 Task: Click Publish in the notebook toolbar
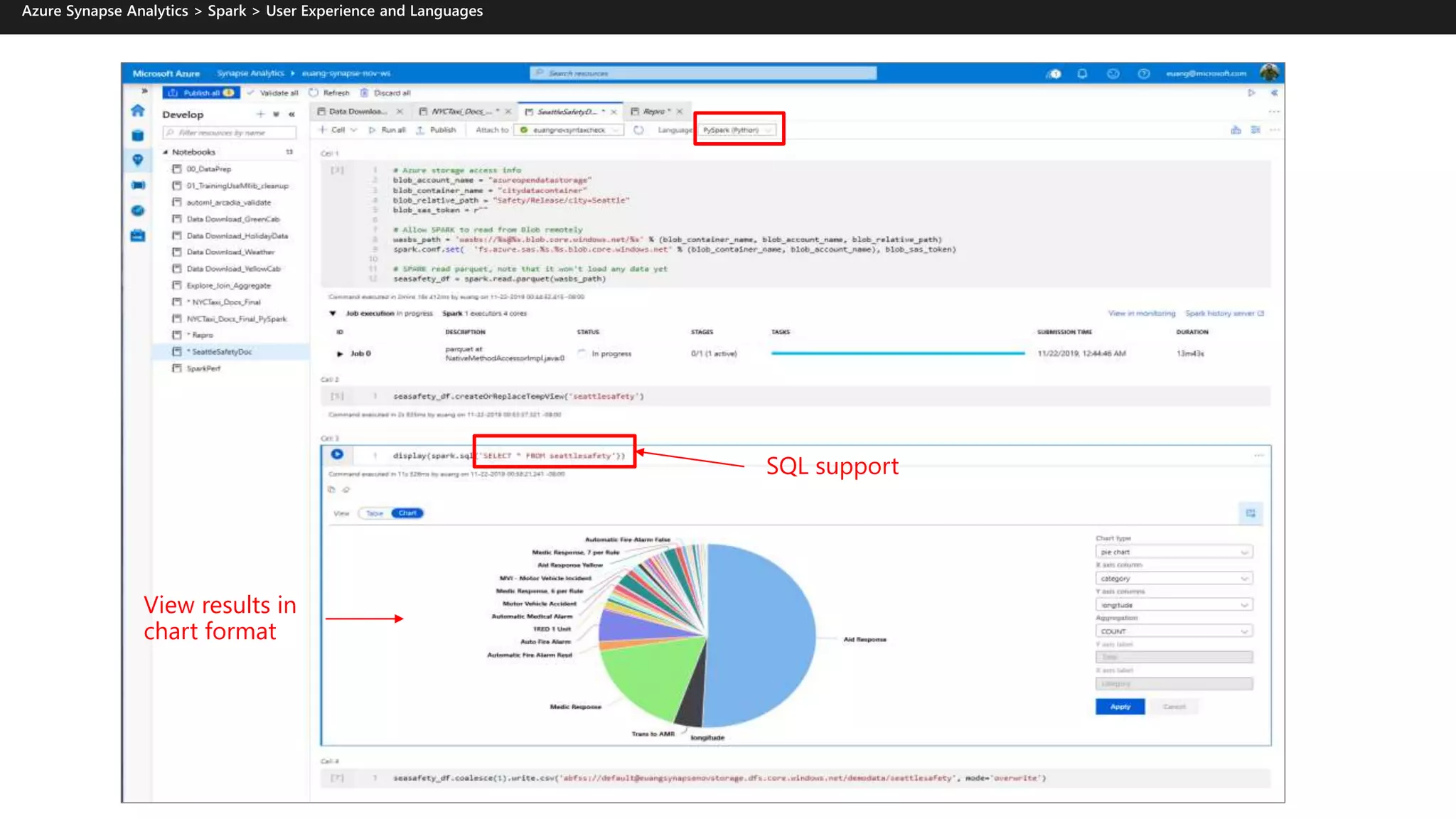coord(436,130)
